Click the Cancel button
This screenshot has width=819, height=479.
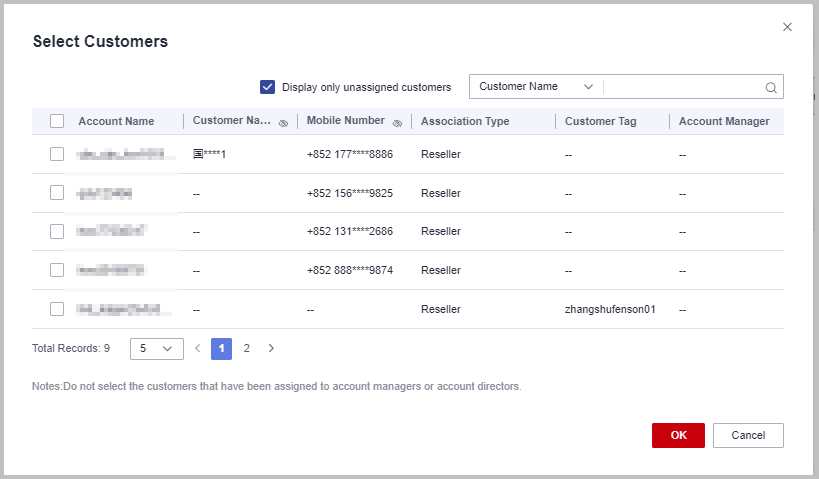pos(747,435)
